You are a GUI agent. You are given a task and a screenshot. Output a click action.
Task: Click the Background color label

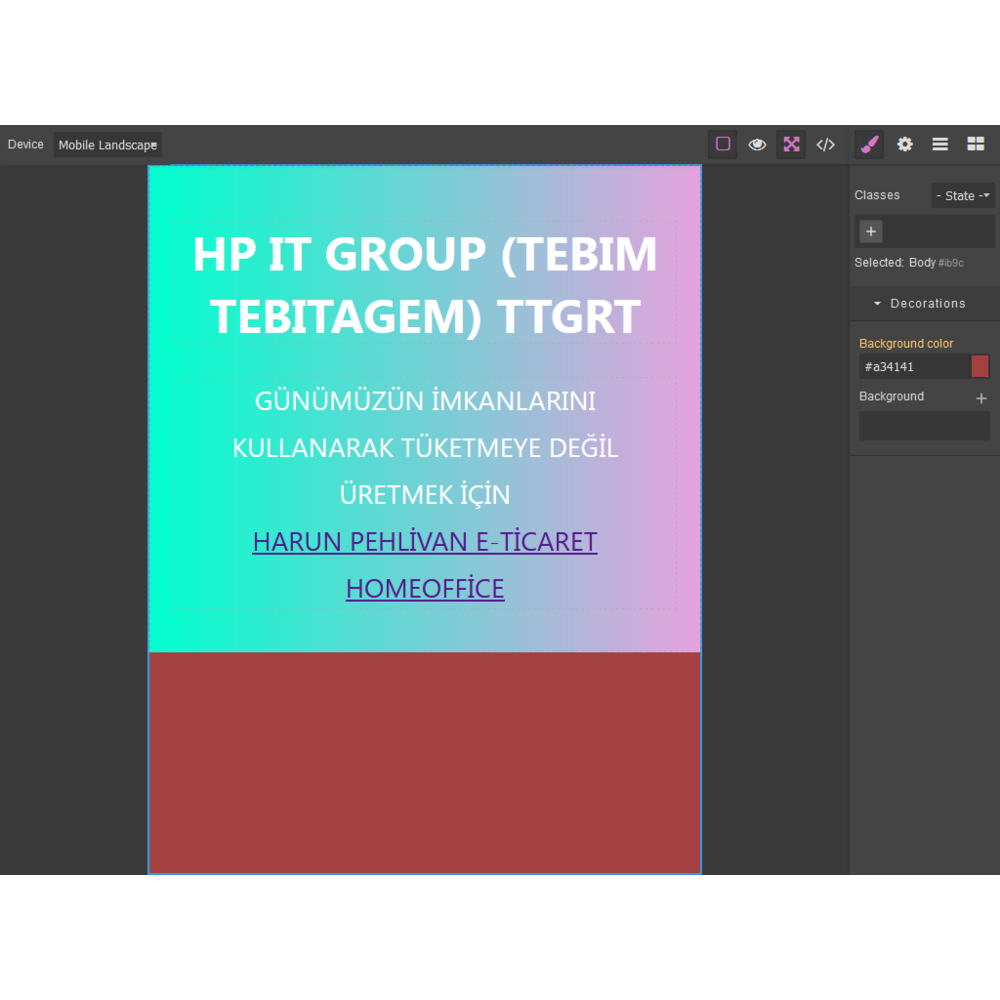pos(906,343)
